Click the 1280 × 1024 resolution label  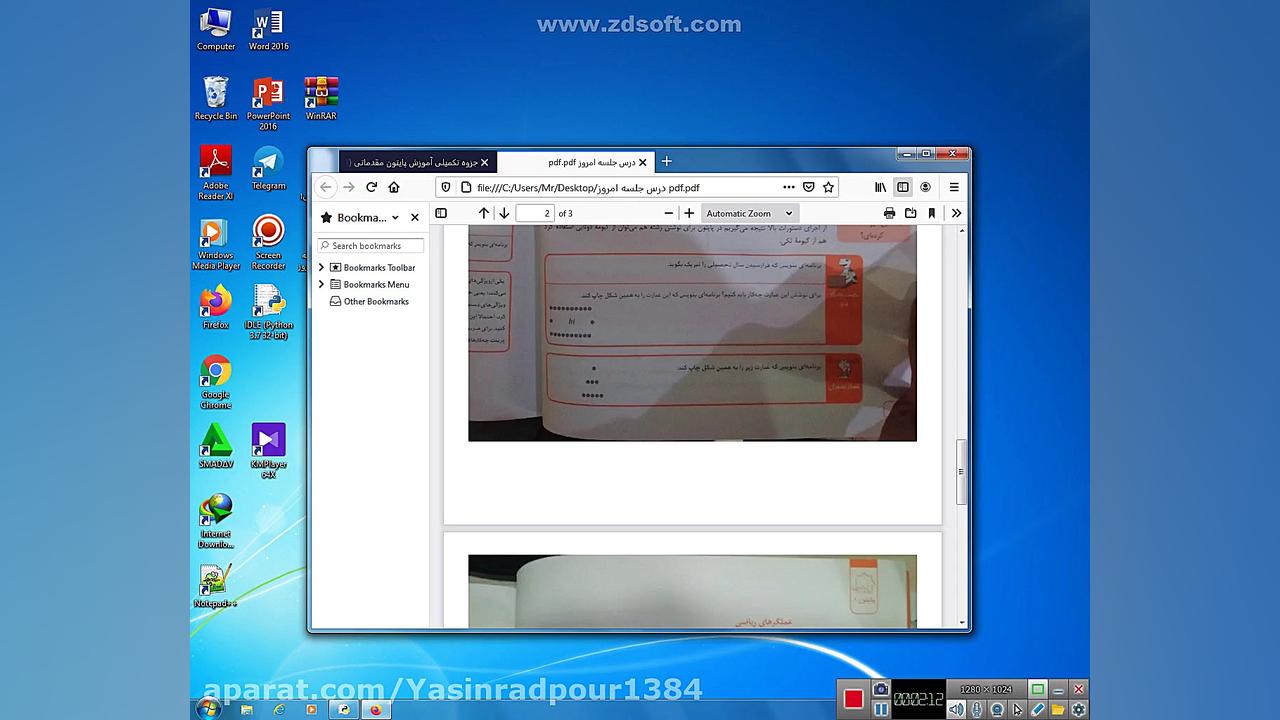tap(986, 689)
